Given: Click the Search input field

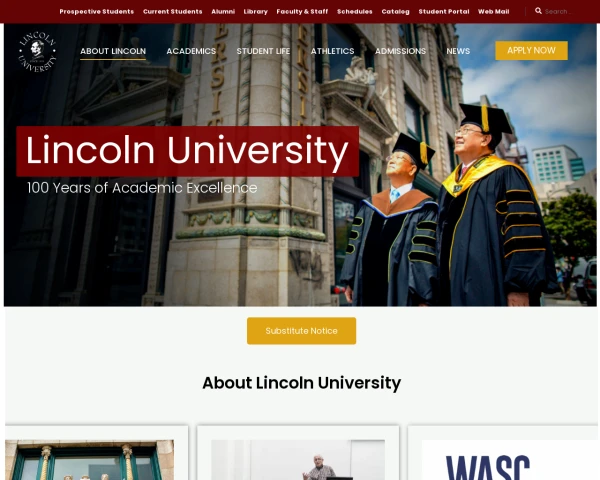Looking at the screenshot, I should [x=558, y=11].
